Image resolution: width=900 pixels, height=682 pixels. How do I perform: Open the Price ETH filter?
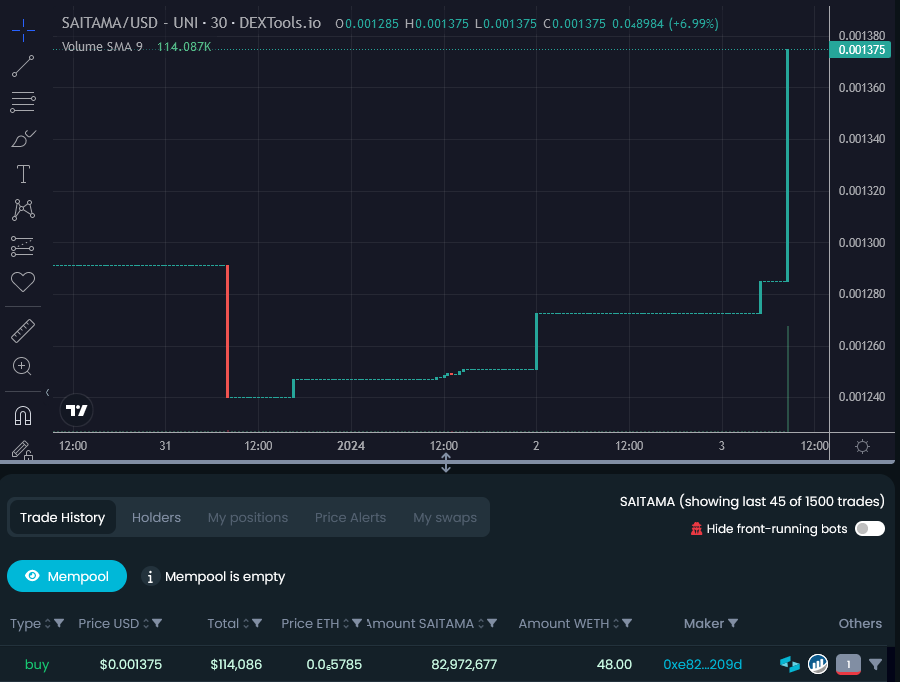[x=357, y=623]
